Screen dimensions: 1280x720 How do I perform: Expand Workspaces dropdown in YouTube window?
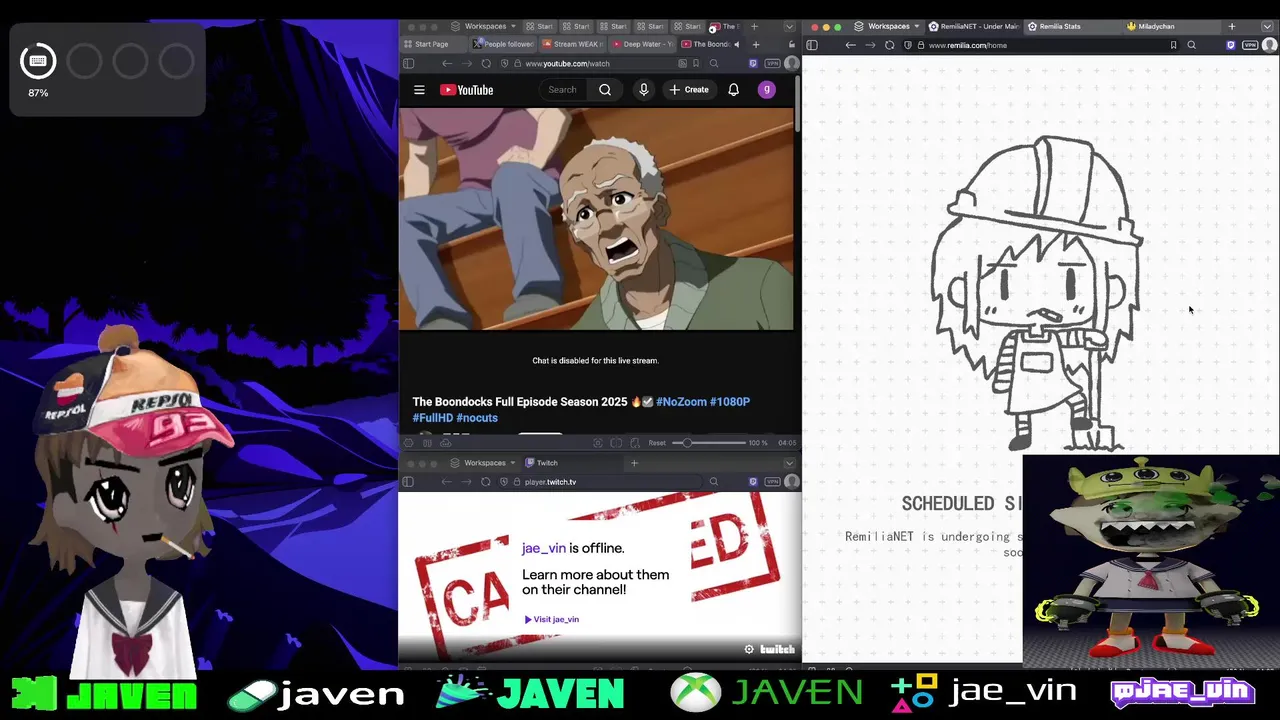485,26
